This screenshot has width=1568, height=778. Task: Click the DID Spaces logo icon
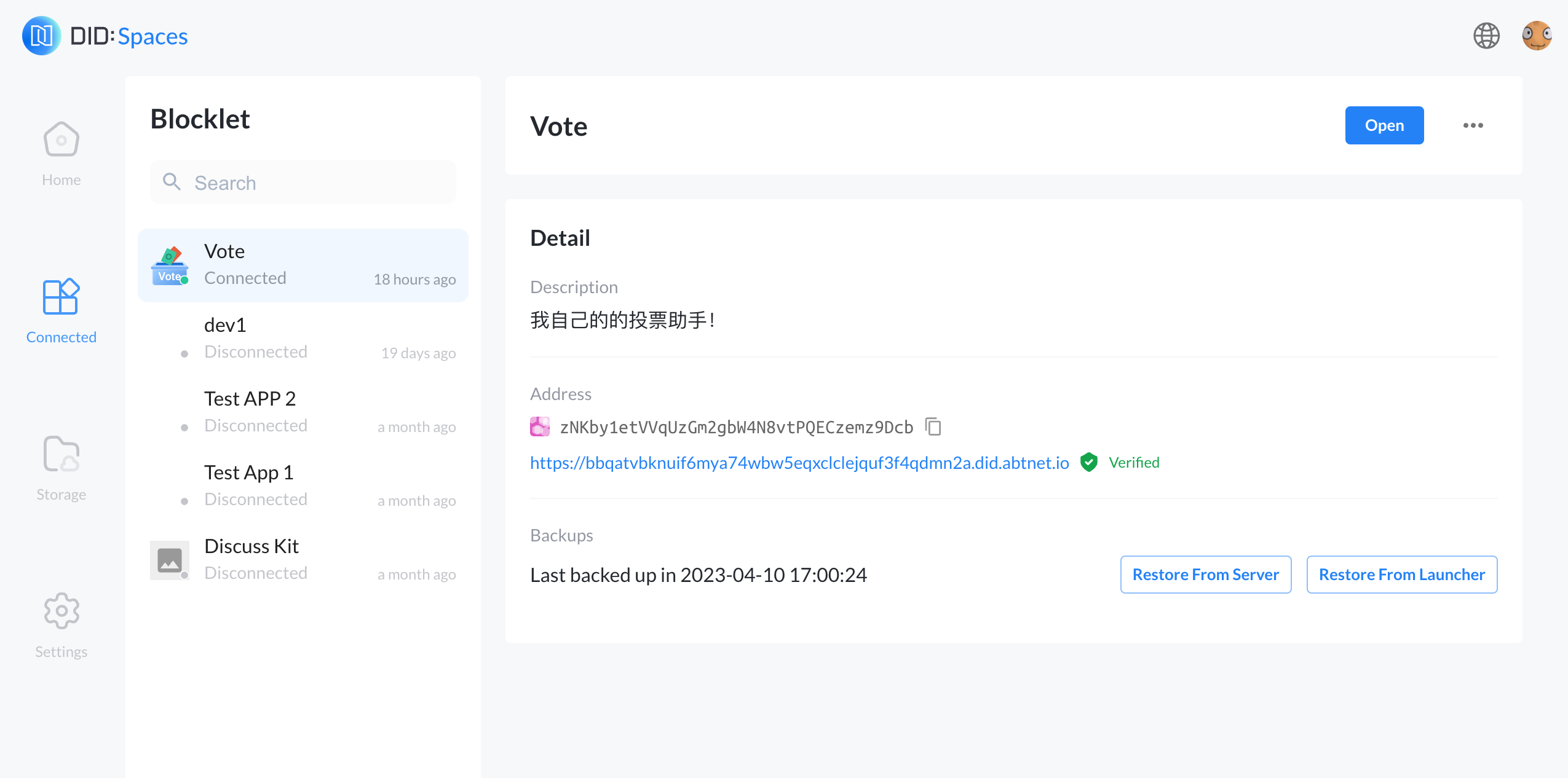(41, 36)
